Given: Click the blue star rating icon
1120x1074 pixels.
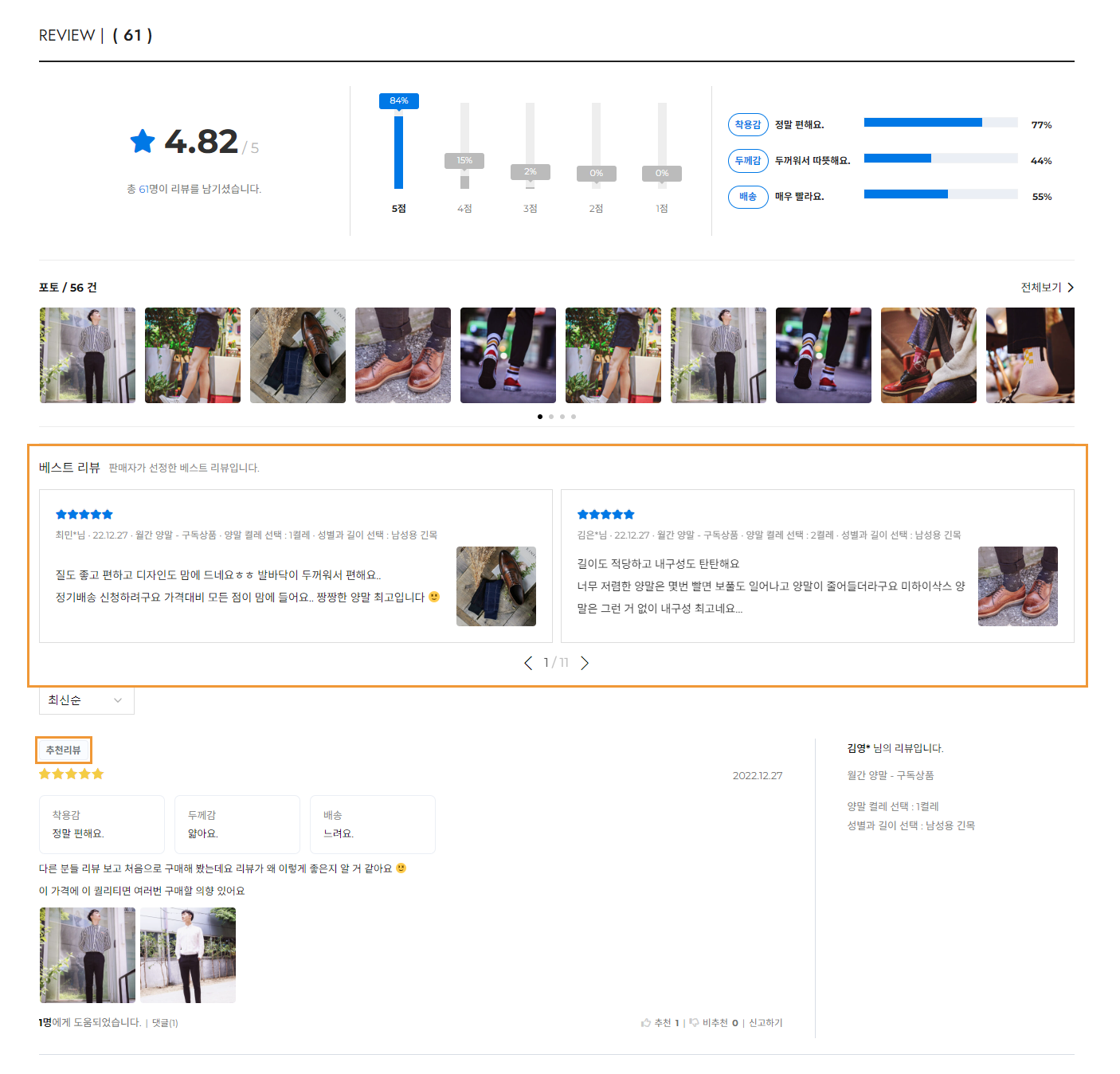Looking at the screenshot, I should click(143, 142).
